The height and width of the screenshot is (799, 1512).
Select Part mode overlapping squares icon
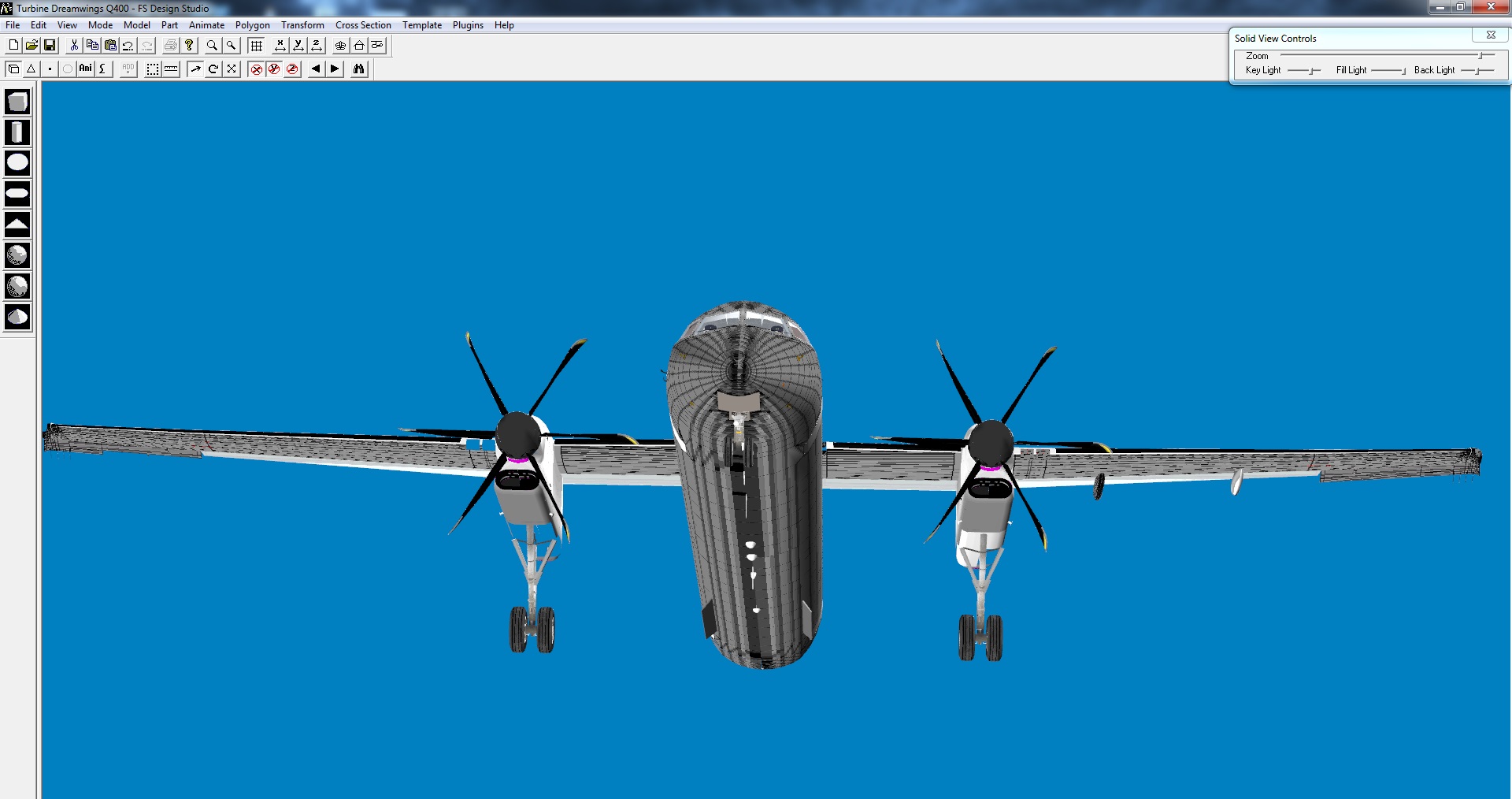point(13,69)
